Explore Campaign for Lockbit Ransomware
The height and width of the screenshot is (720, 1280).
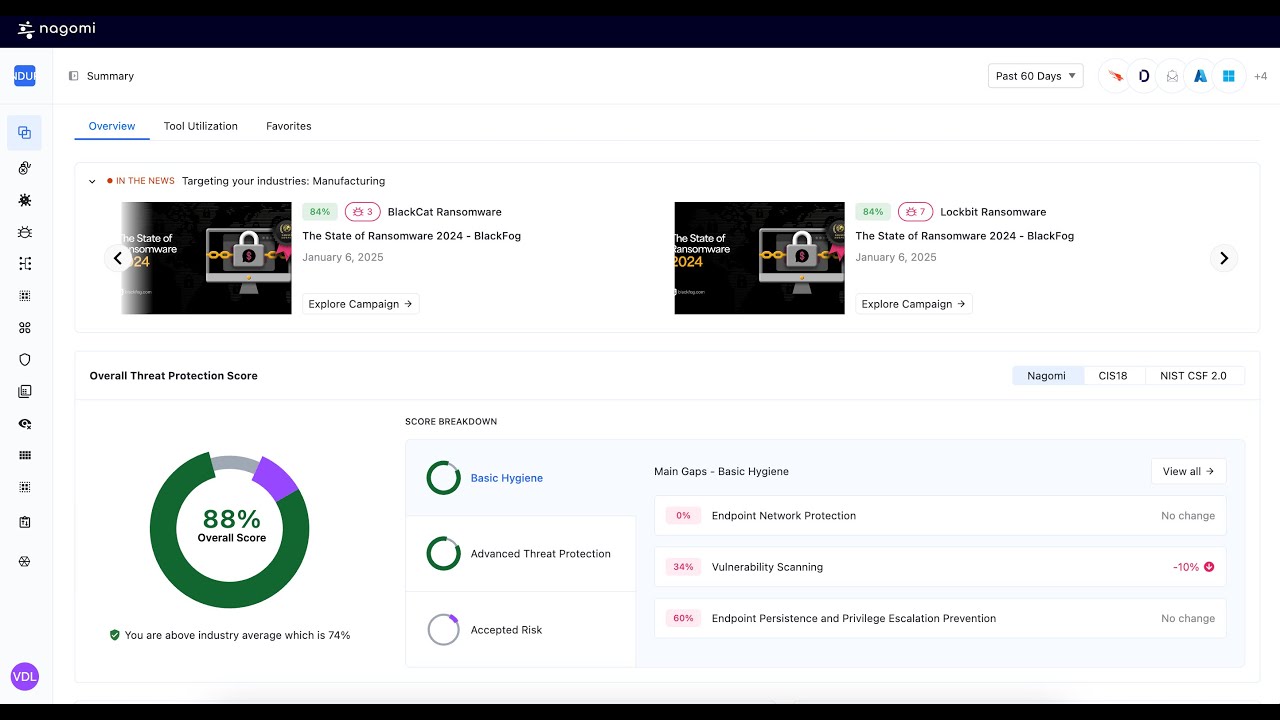coord(914,304)
